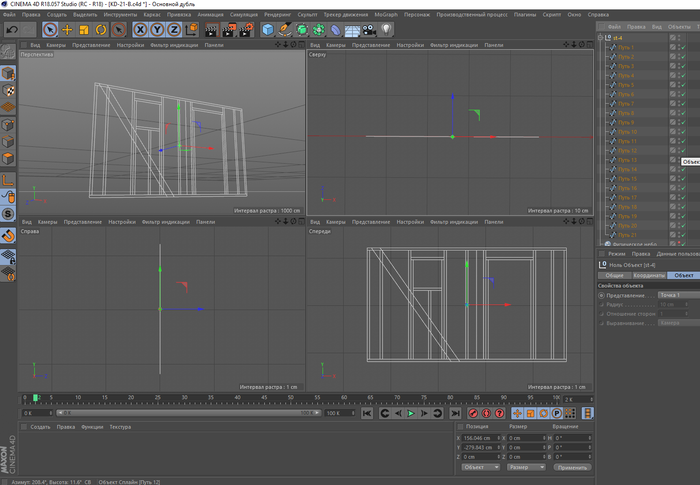Add a Cube primitive from toolbar
The image size is (700, 485).
[x=268, y=30]
